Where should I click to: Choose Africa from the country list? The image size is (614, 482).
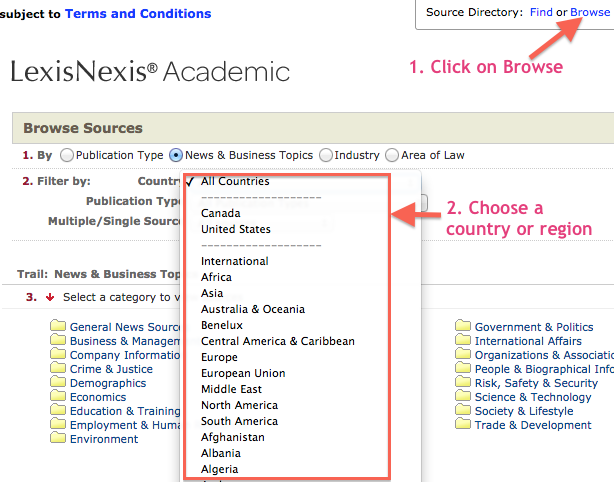(x=216, y=277)
